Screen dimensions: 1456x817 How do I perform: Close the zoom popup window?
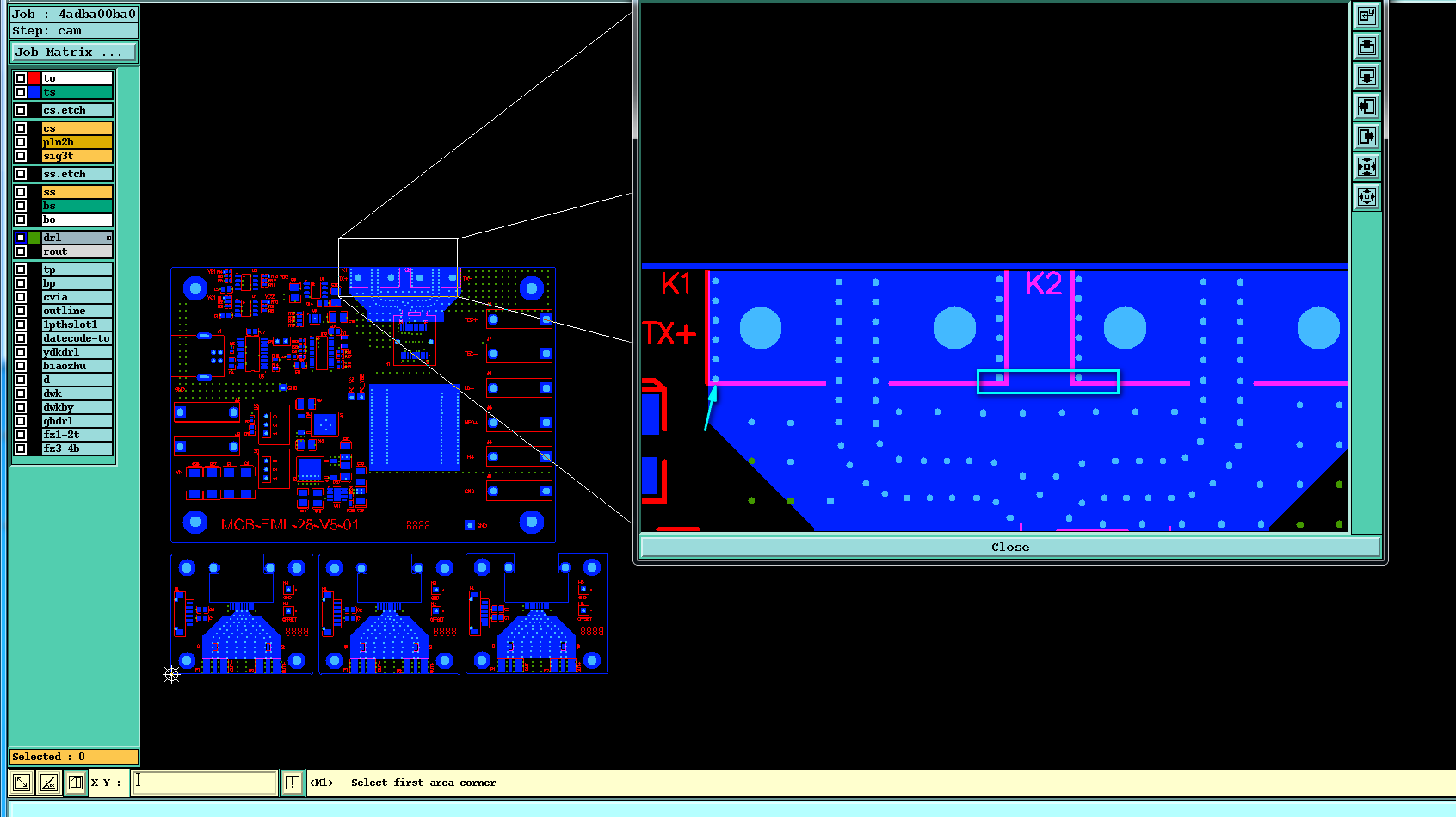[1010, 548]
